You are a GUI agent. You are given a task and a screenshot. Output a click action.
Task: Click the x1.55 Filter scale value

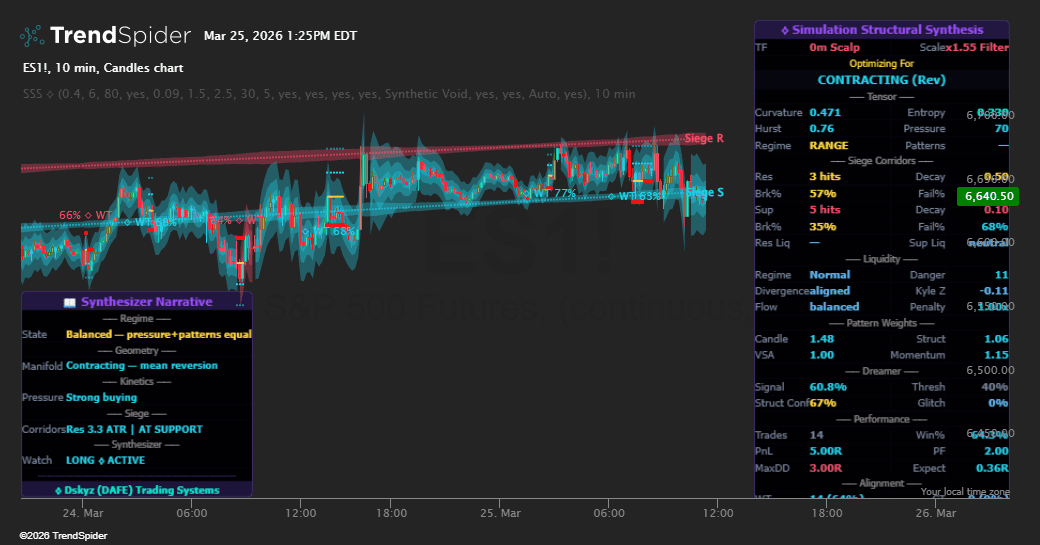point(977,47)
